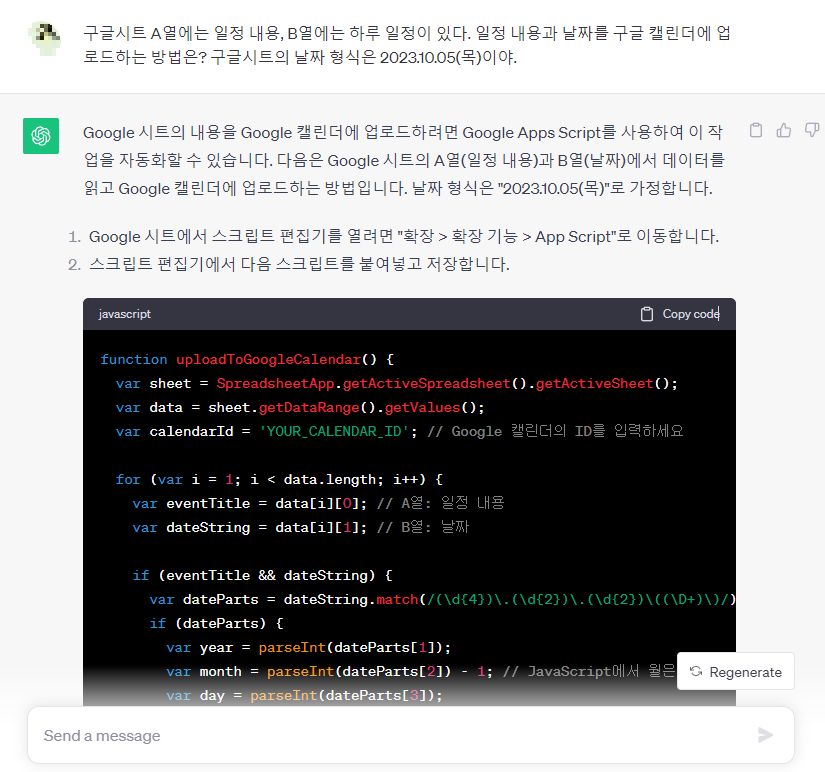Viewport: 825px width, 772px height.
Task: Click list step 2 about pasting script
Action: point(299,264)
